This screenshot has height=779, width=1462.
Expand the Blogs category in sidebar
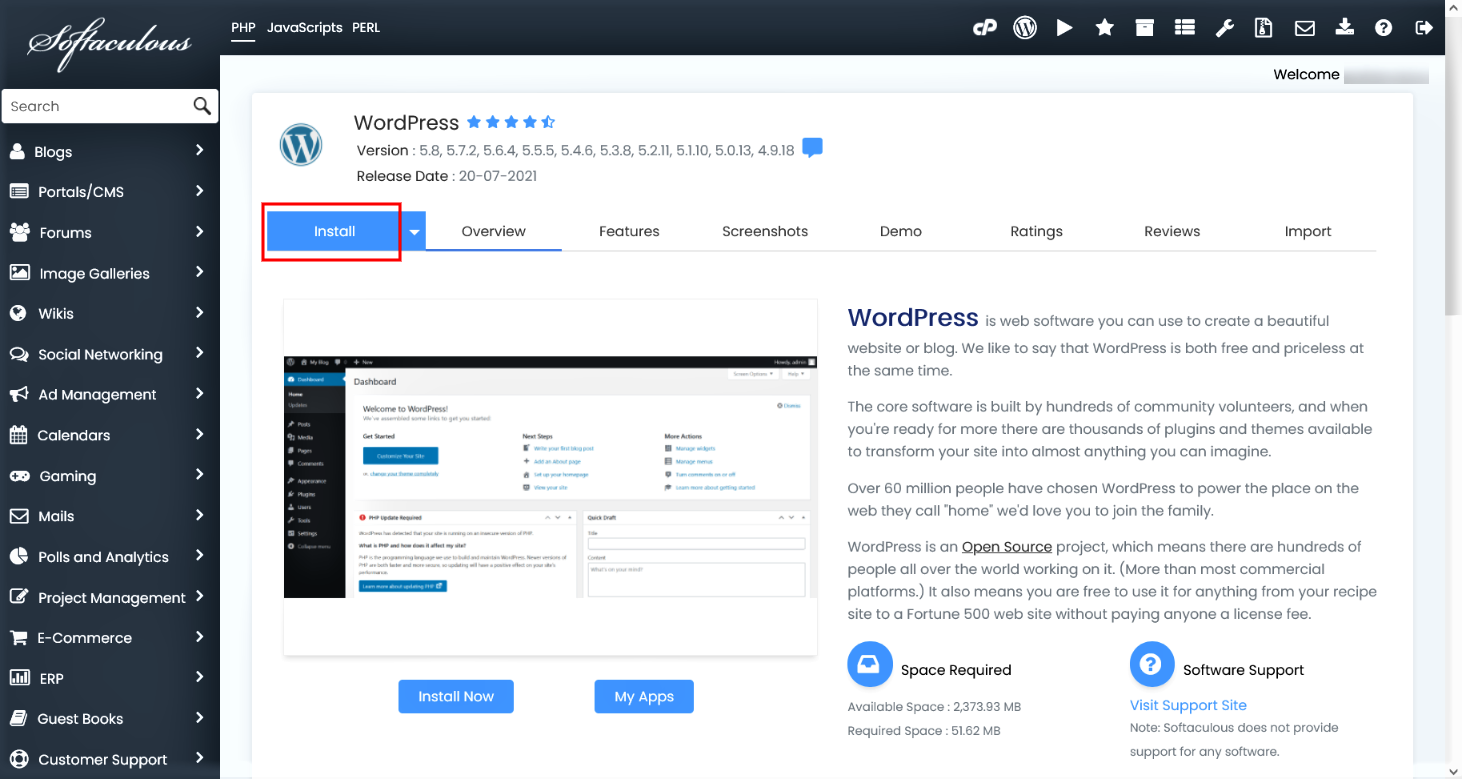pos(110,152)
